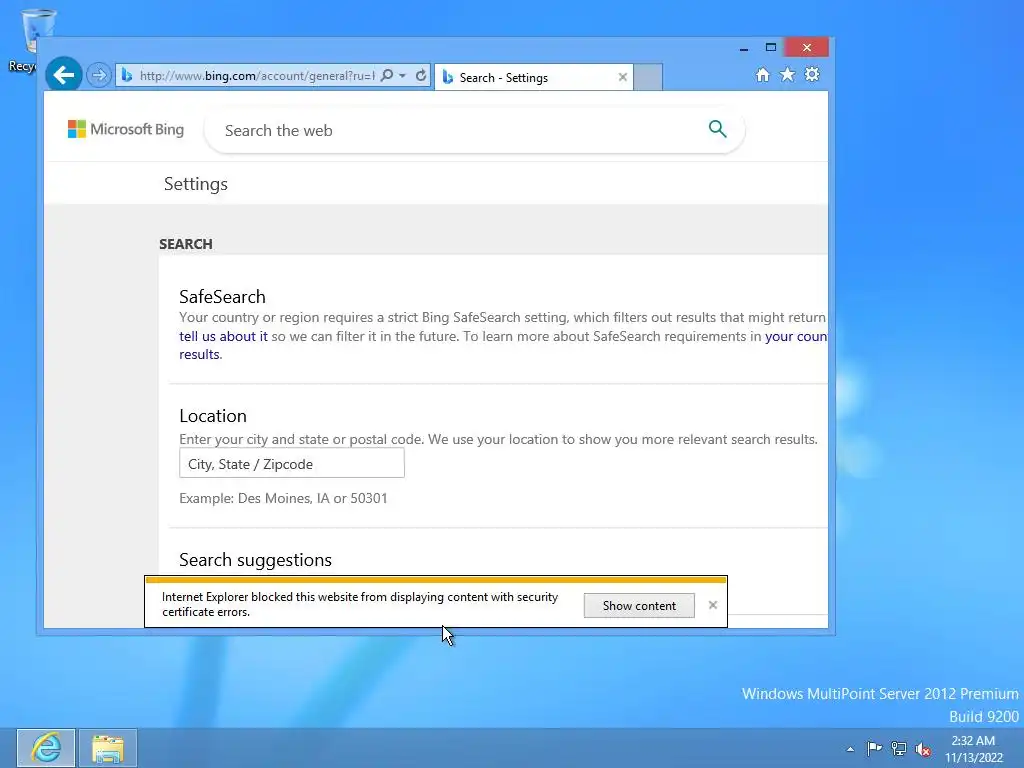Click 'Example: Des Moines, IA or 50301' text
Image resolution: width=1024 pixels, height=768 pixels.
pyautogui.click(x=283, y=498)
